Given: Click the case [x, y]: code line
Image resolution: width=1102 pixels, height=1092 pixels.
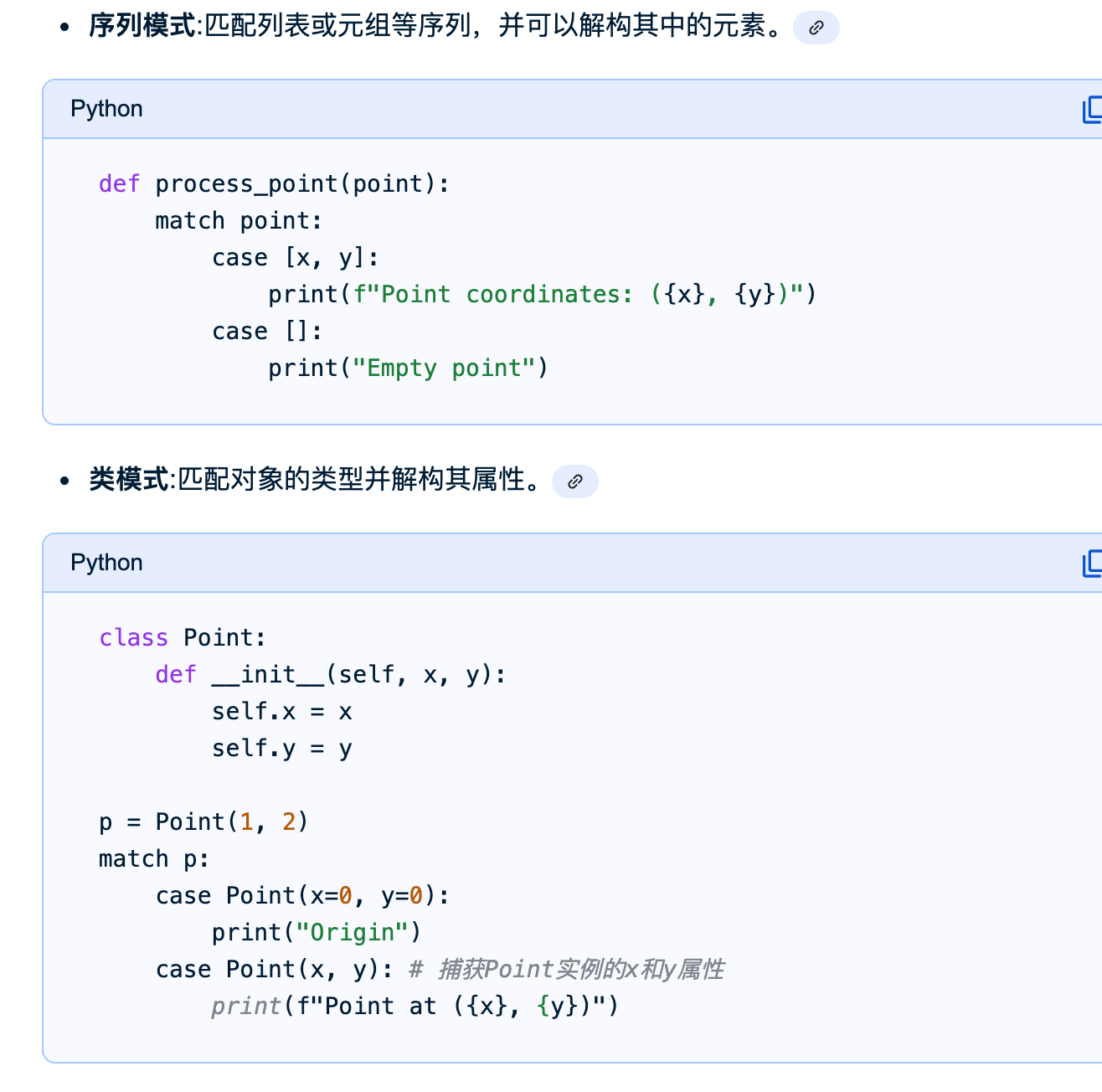Looking at the screenshot, I should 295,258.
